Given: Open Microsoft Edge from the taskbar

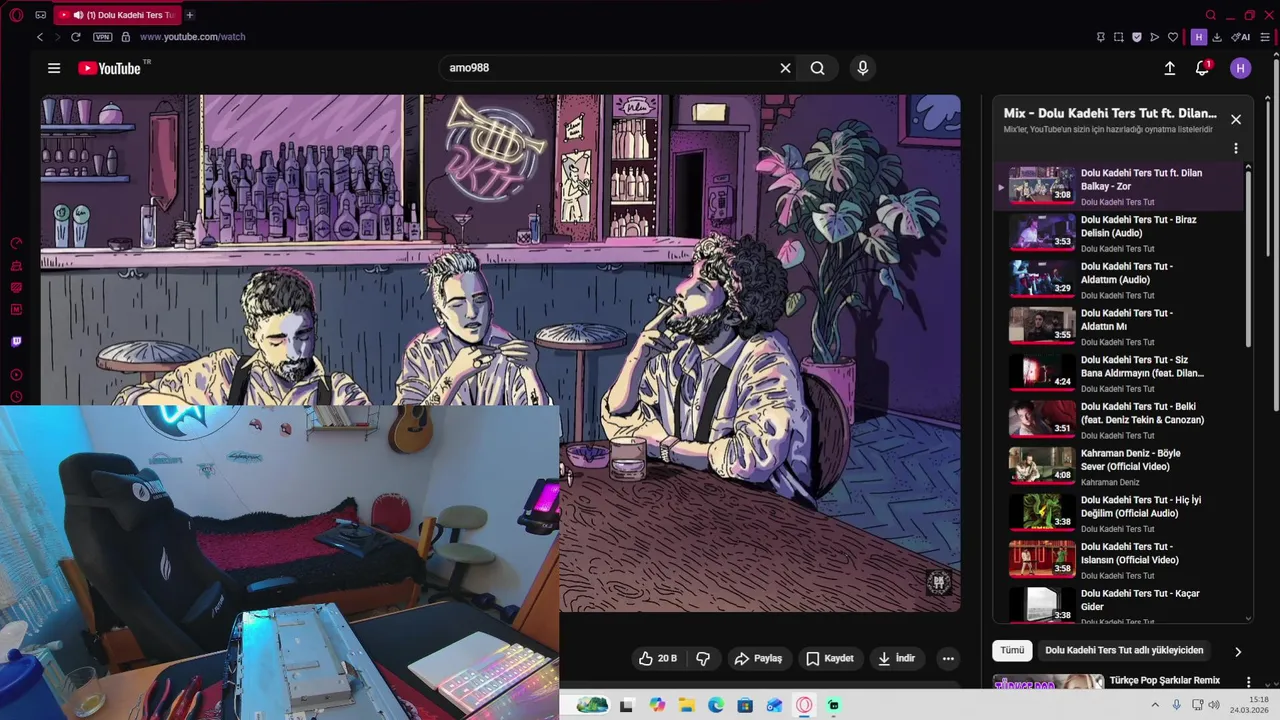Looking at the screenshot, I should click(716, 705).
